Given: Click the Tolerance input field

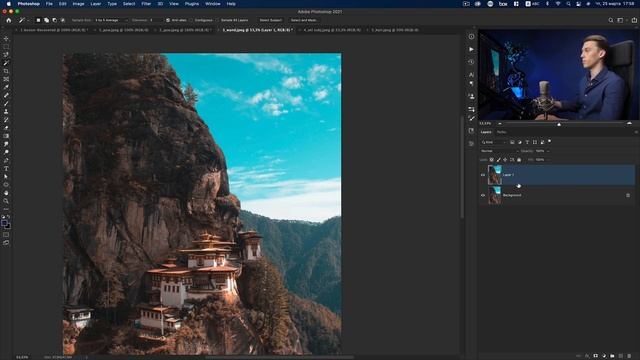Looking at the screenshot, I should click(x=156, y=20).
